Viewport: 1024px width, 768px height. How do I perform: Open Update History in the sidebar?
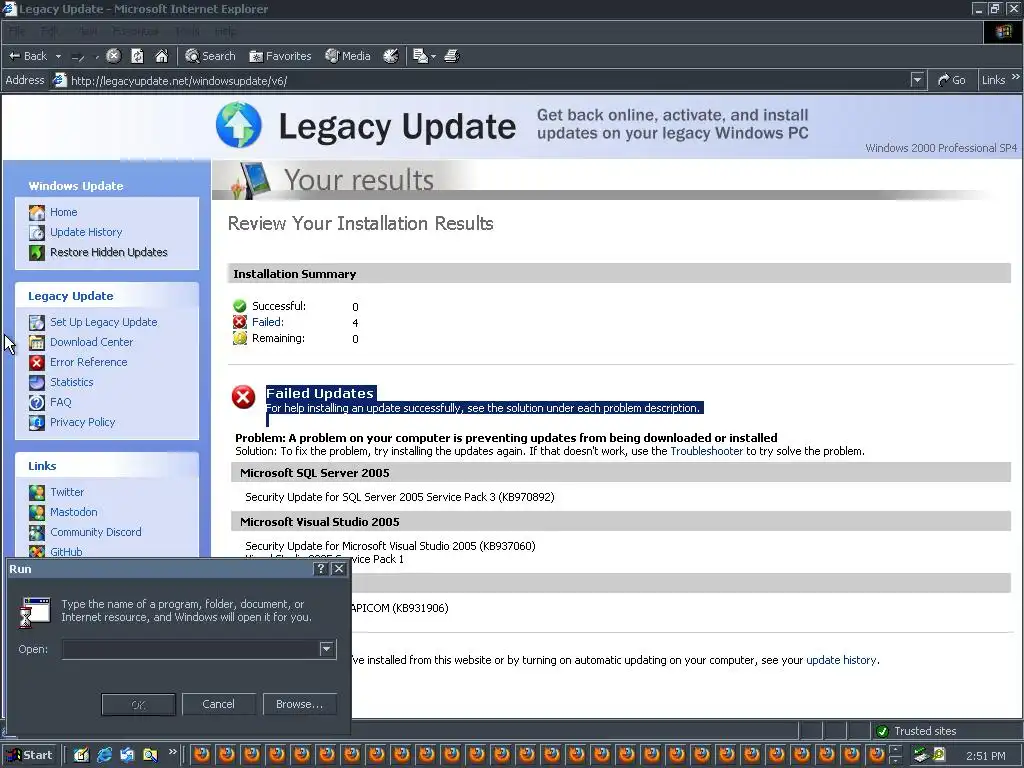(86, 232)
